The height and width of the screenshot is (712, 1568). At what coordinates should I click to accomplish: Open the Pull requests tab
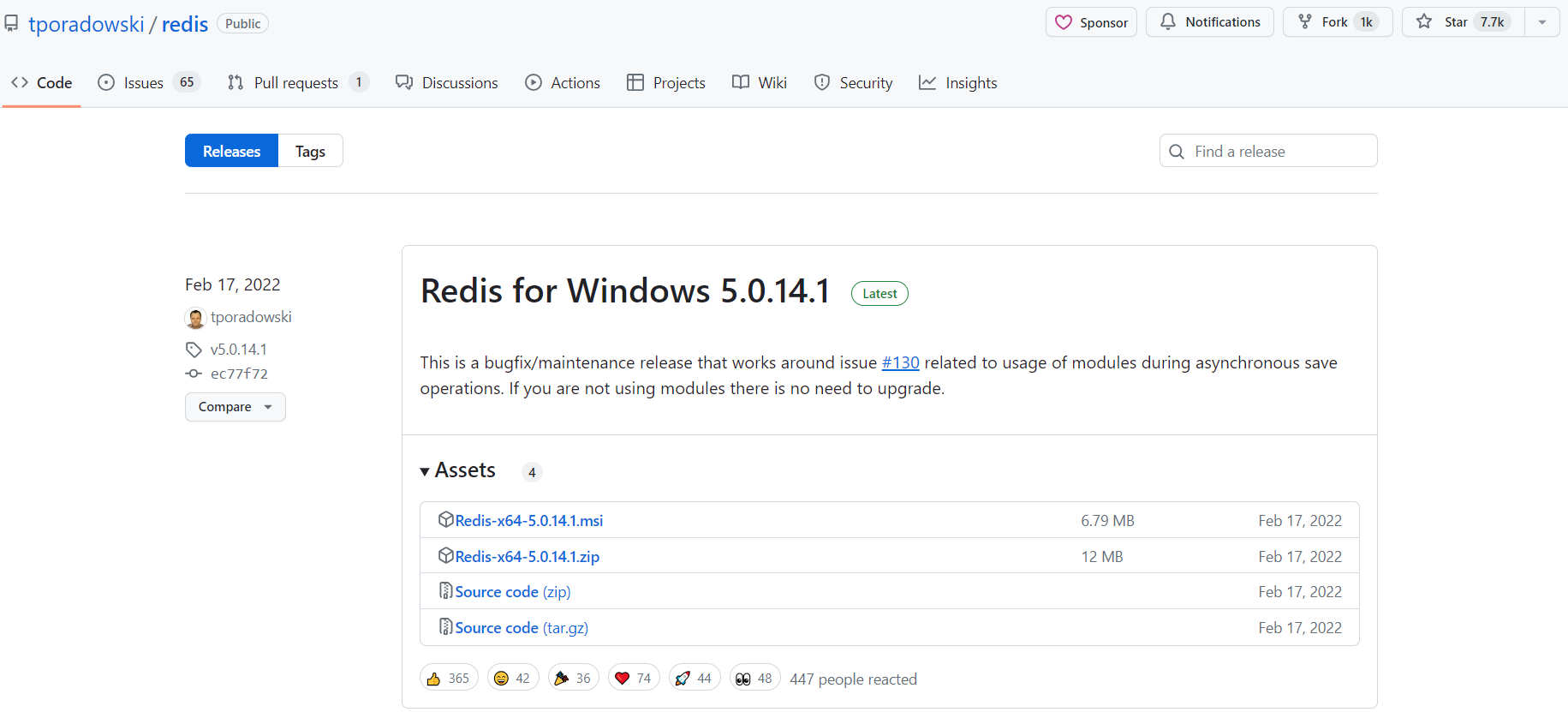click(298, 82)
